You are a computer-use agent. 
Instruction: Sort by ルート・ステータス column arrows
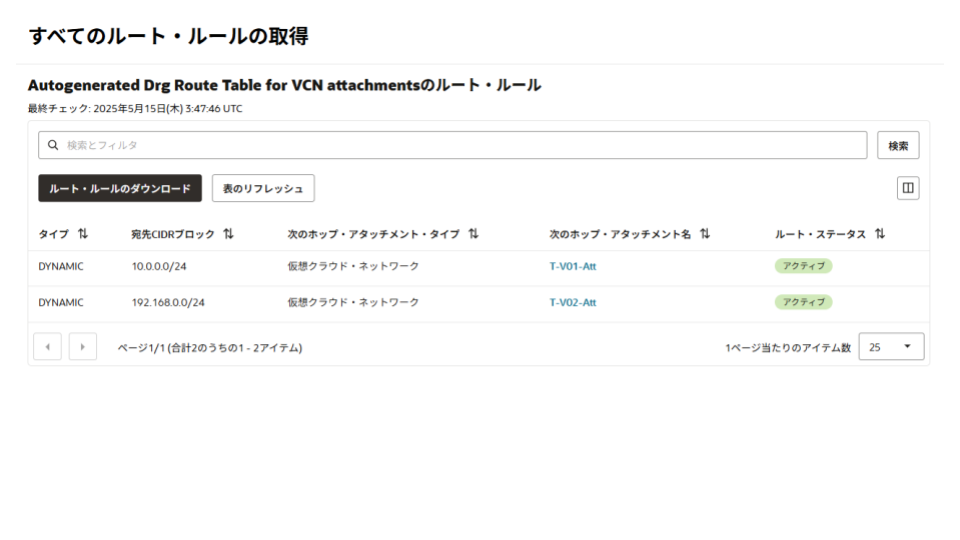[880, 234]
